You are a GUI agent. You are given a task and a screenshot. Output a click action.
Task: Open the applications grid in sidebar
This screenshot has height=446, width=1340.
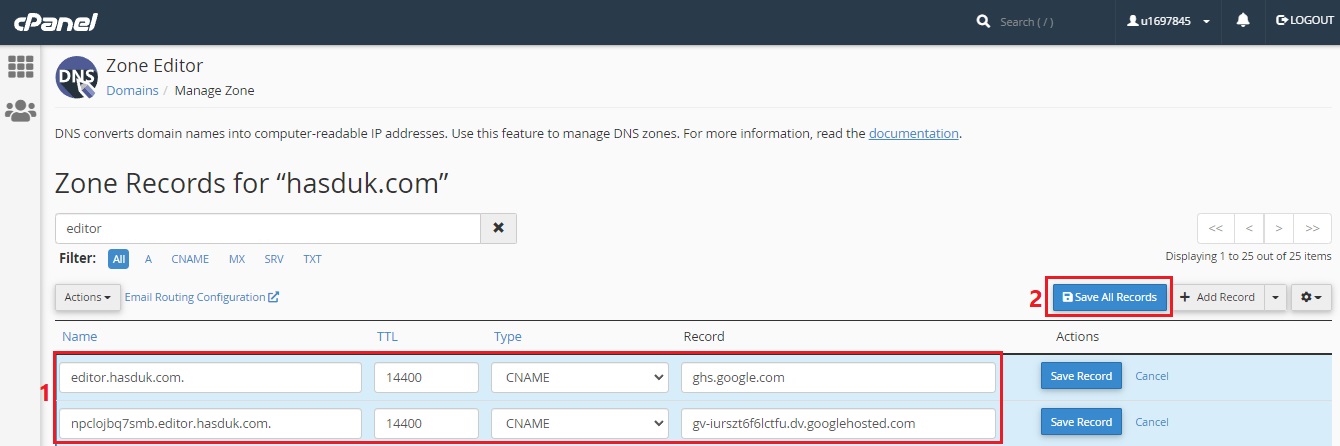20,67
